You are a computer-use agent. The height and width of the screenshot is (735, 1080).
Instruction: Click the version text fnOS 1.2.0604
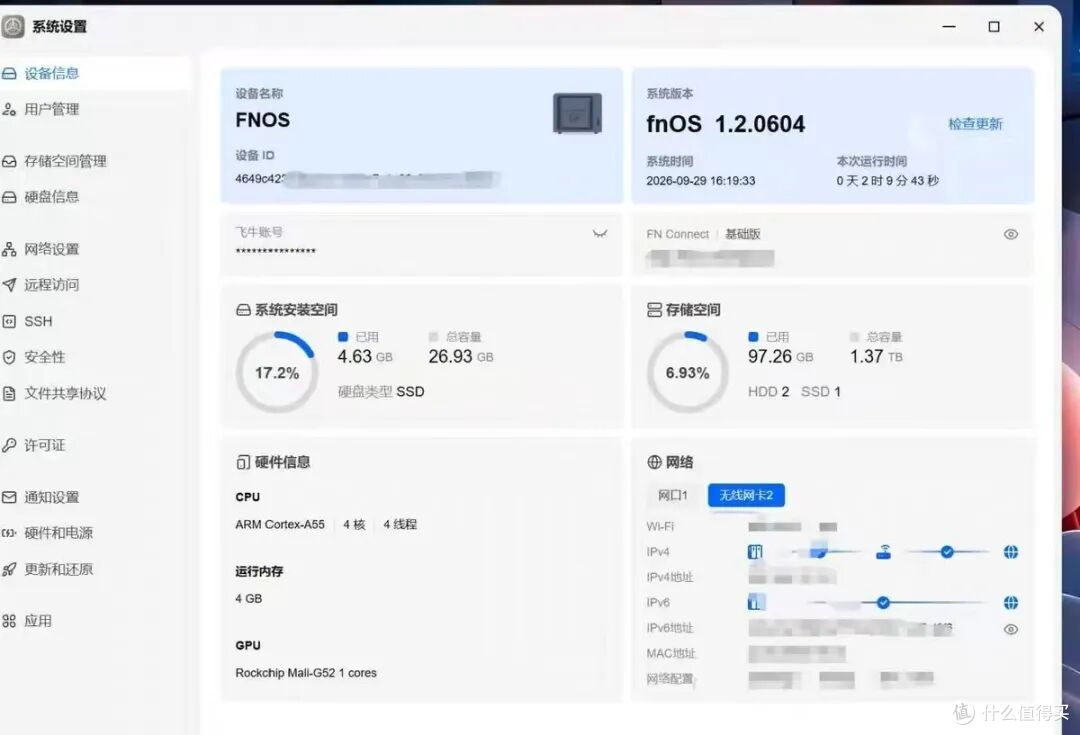point(725,124)
